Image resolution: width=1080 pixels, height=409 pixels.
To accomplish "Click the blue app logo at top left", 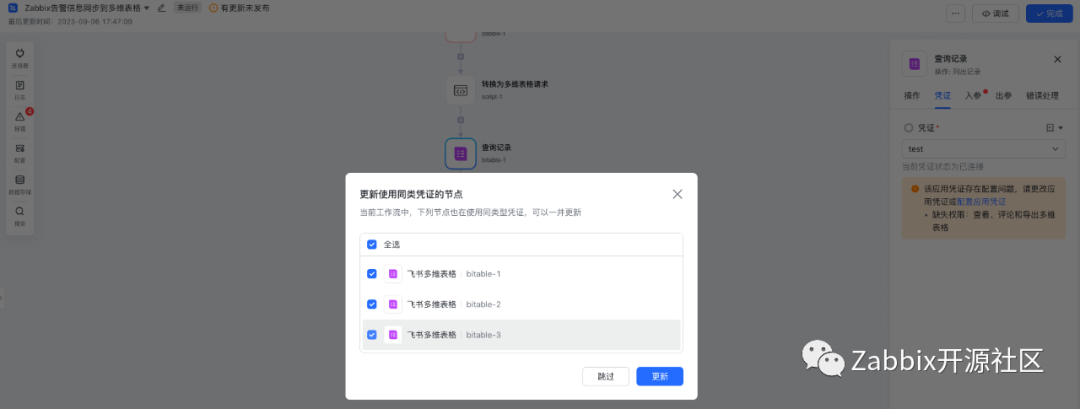I will [x=13, y=8].
